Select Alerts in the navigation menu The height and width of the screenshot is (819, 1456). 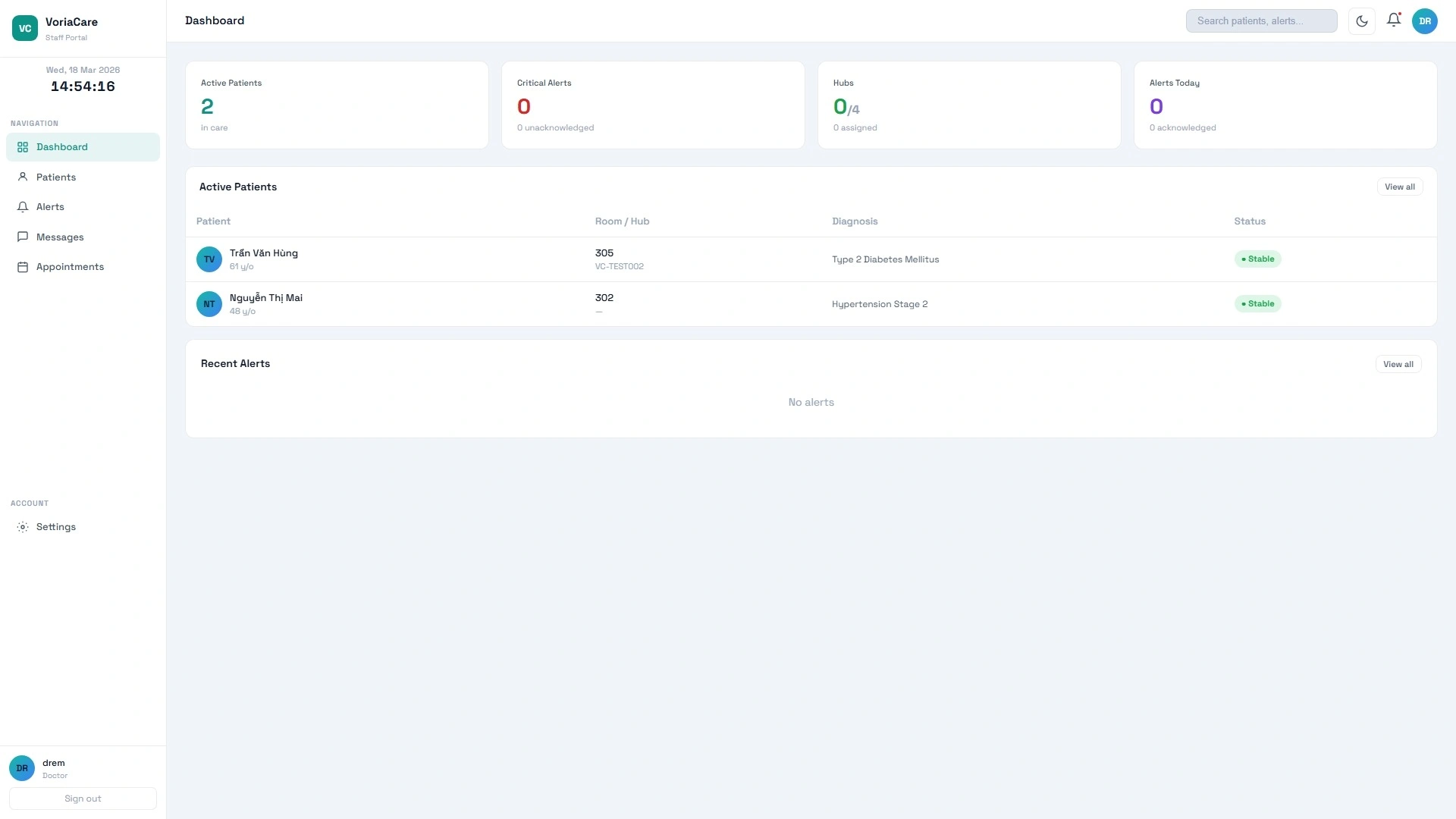(50, 206)
